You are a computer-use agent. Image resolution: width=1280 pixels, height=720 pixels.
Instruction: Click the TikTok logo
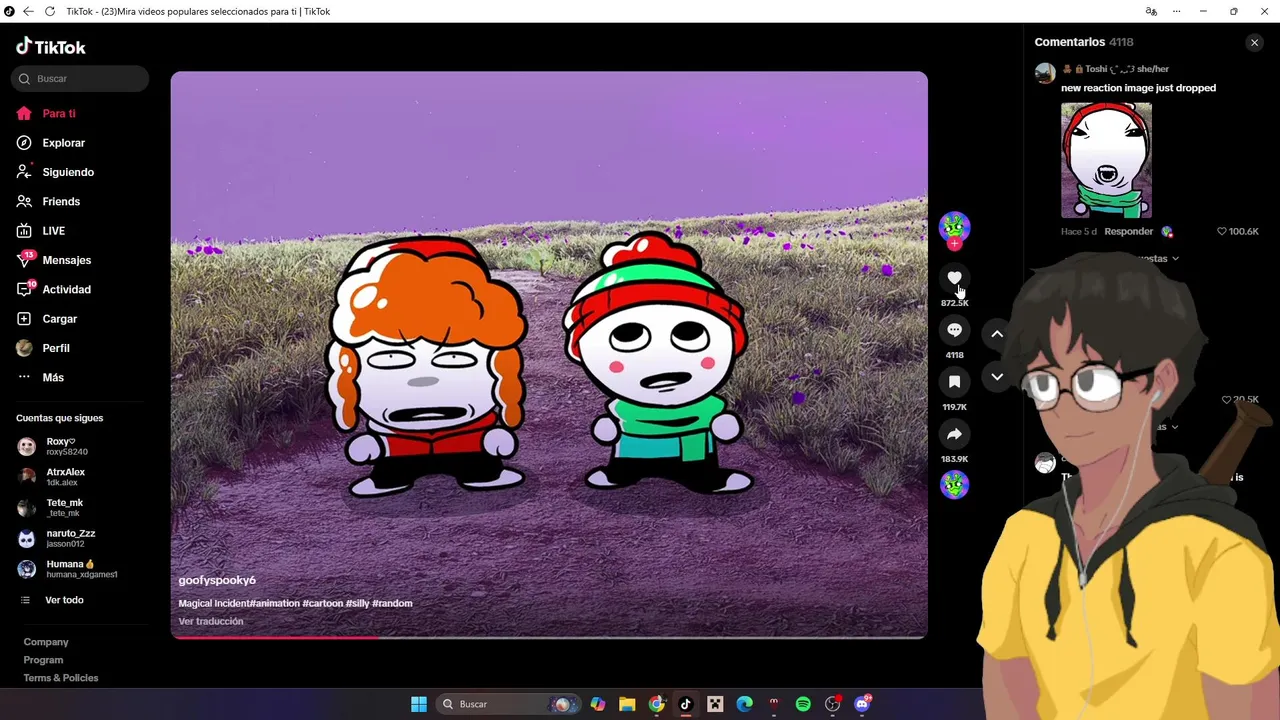pyautogui.click(x=51, y=47)
